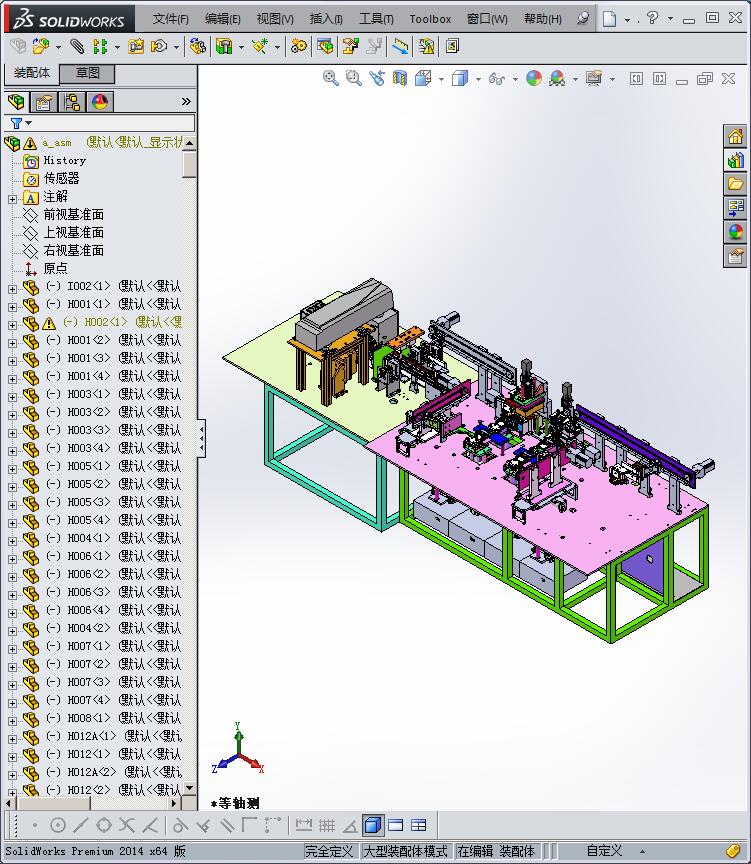Click the Help question mark button
This screenshot has width=751, height=864.
click(x=652, y=19)
